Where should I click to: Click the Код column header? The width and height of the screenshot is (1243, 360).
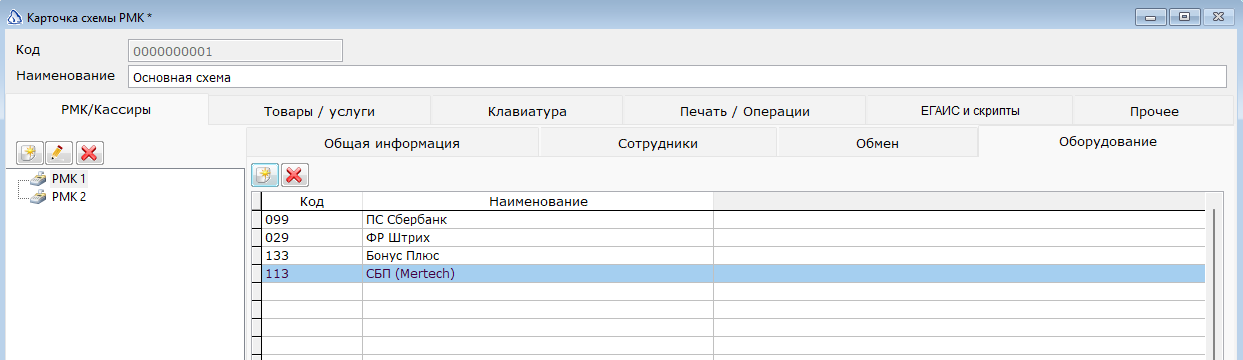coord(312,202)
